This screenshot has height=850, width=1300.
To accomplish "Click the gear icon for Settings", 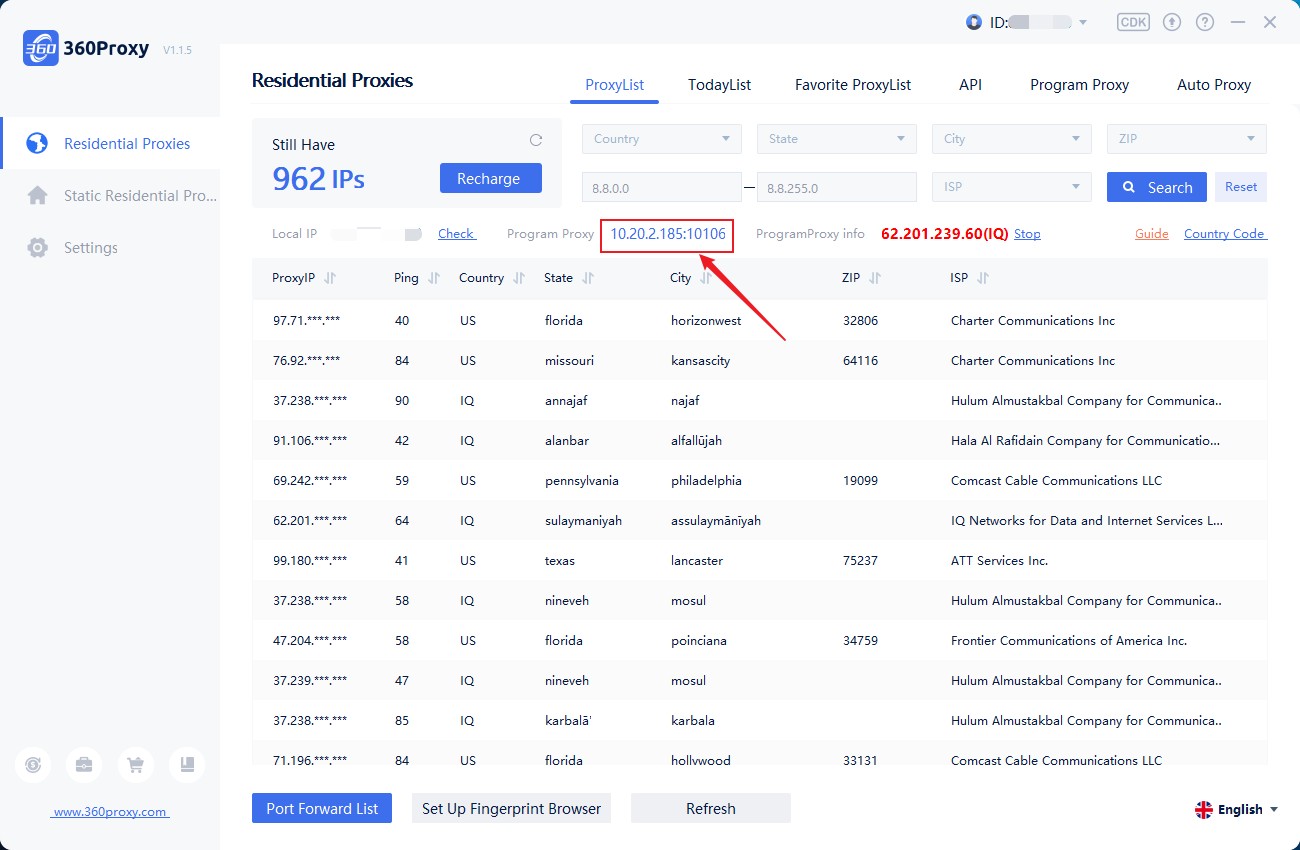I will (x=37, y=247).
